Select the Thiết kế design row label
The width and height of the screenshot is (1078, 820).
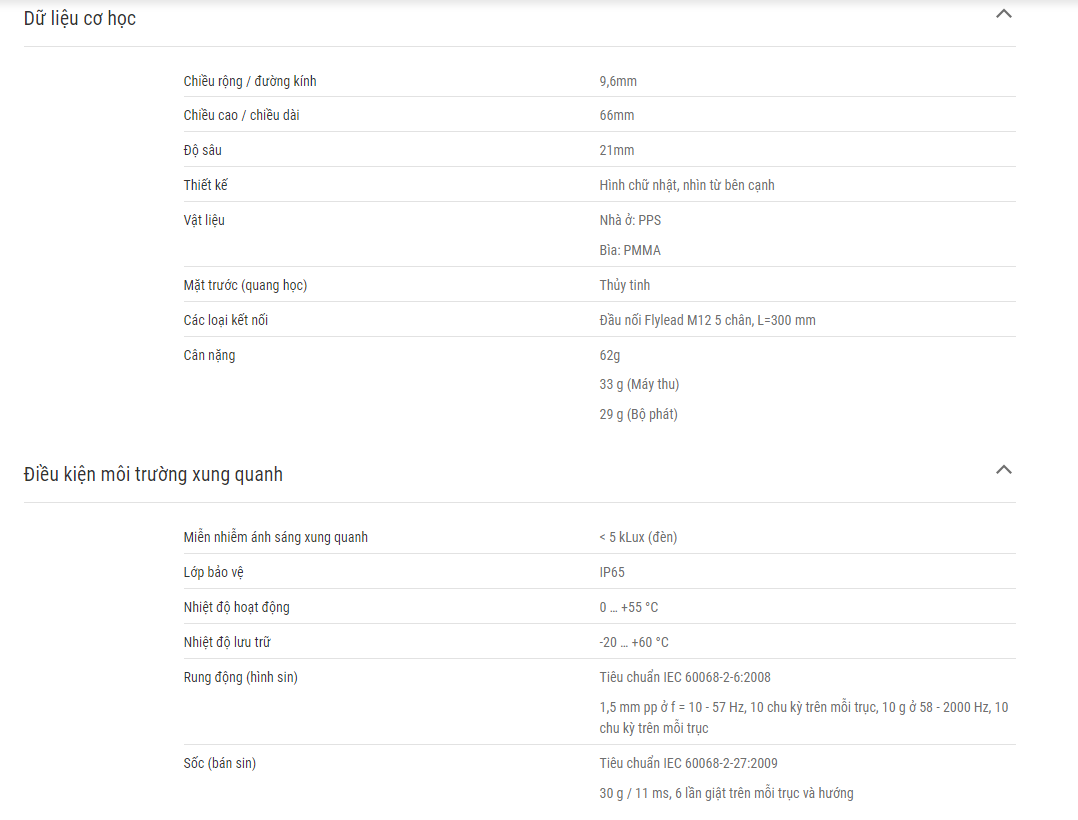click(x=205, y=185)
